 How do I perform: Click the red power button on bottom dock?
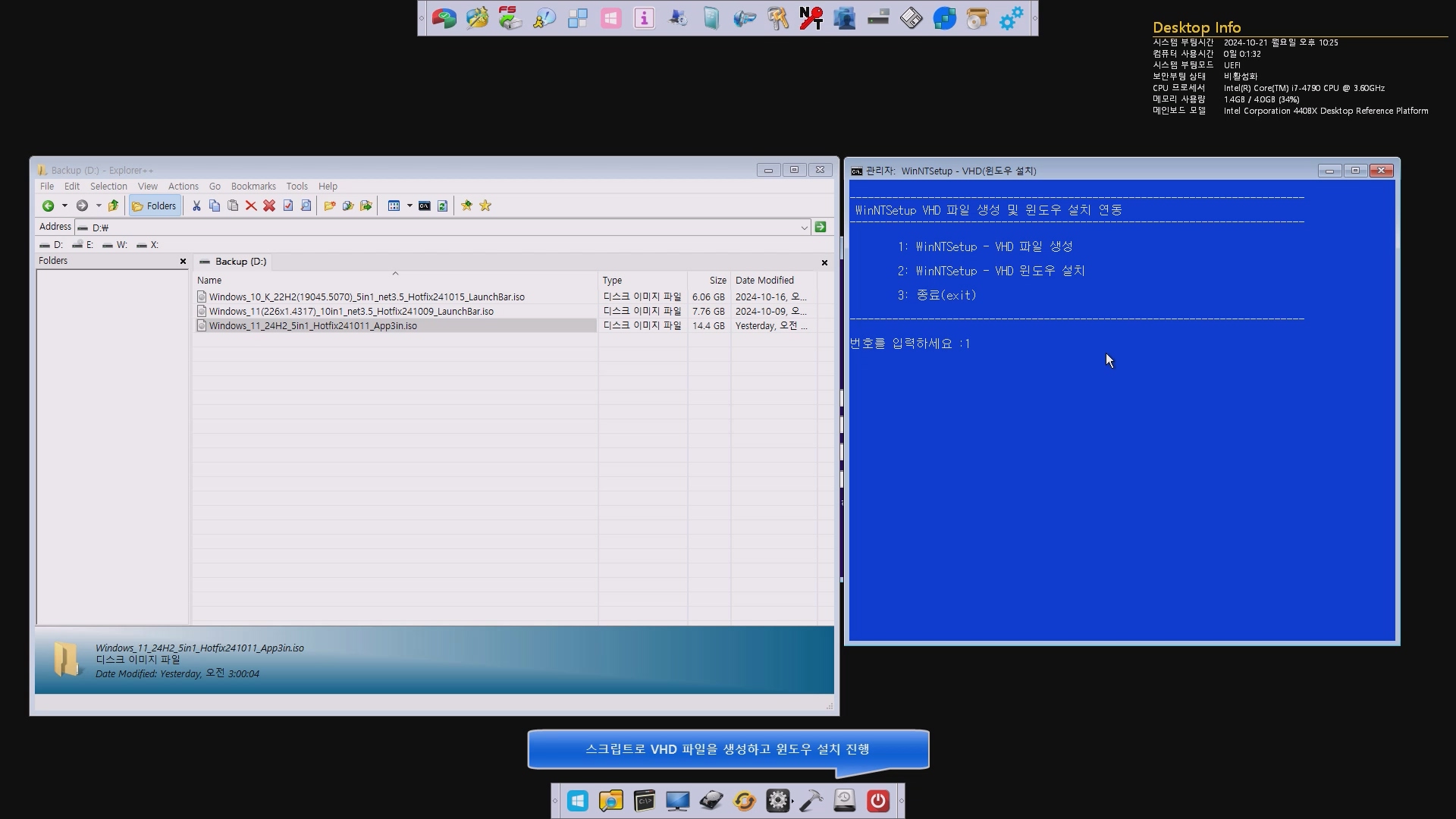878,801
